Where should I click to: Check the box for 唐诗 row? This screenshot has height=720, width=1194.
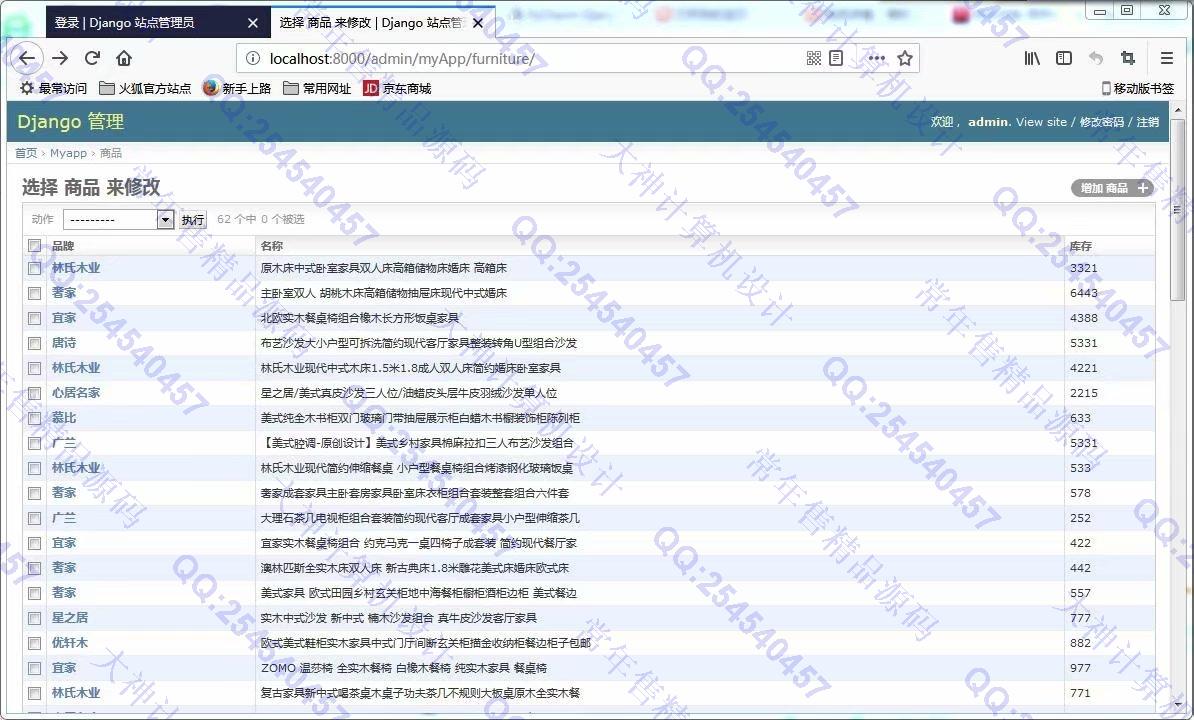tap(34, 343)
